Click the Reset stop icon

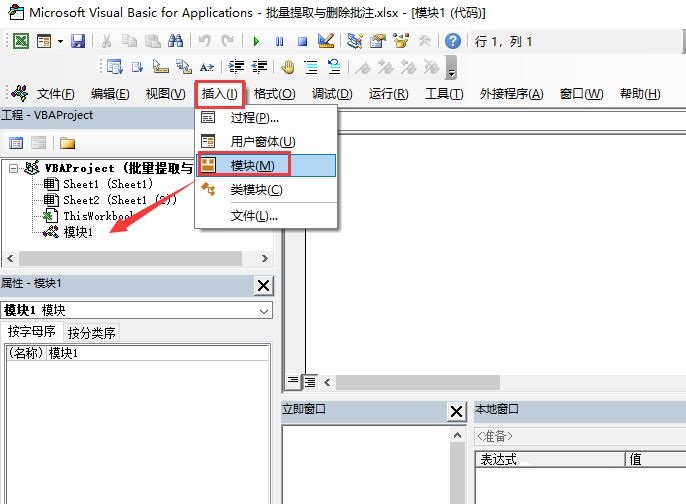tap(302, 42)
